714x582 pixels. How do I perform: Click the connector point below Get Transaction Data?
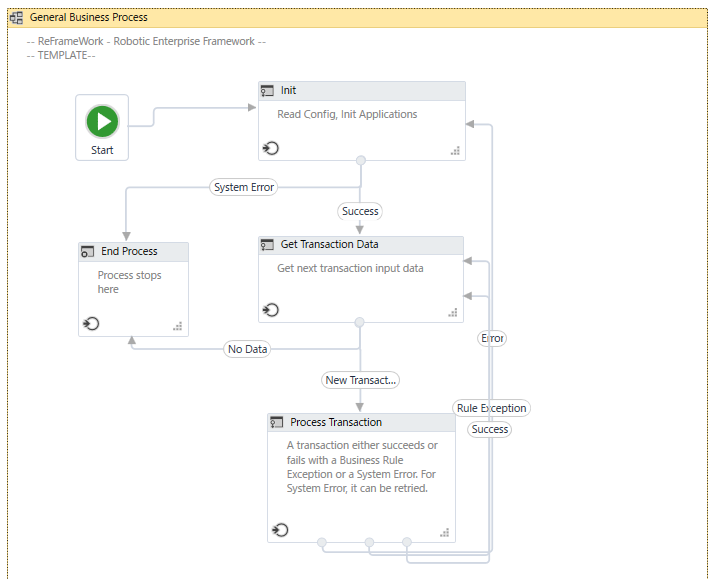(359, 322)
